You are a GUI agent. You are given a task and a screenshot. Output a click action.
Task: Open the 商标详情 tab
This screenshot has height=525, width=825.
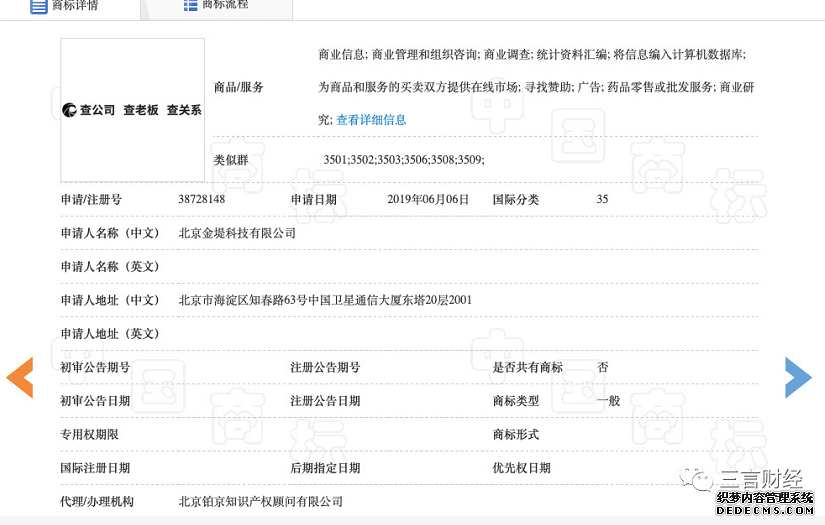pos(70,8)
